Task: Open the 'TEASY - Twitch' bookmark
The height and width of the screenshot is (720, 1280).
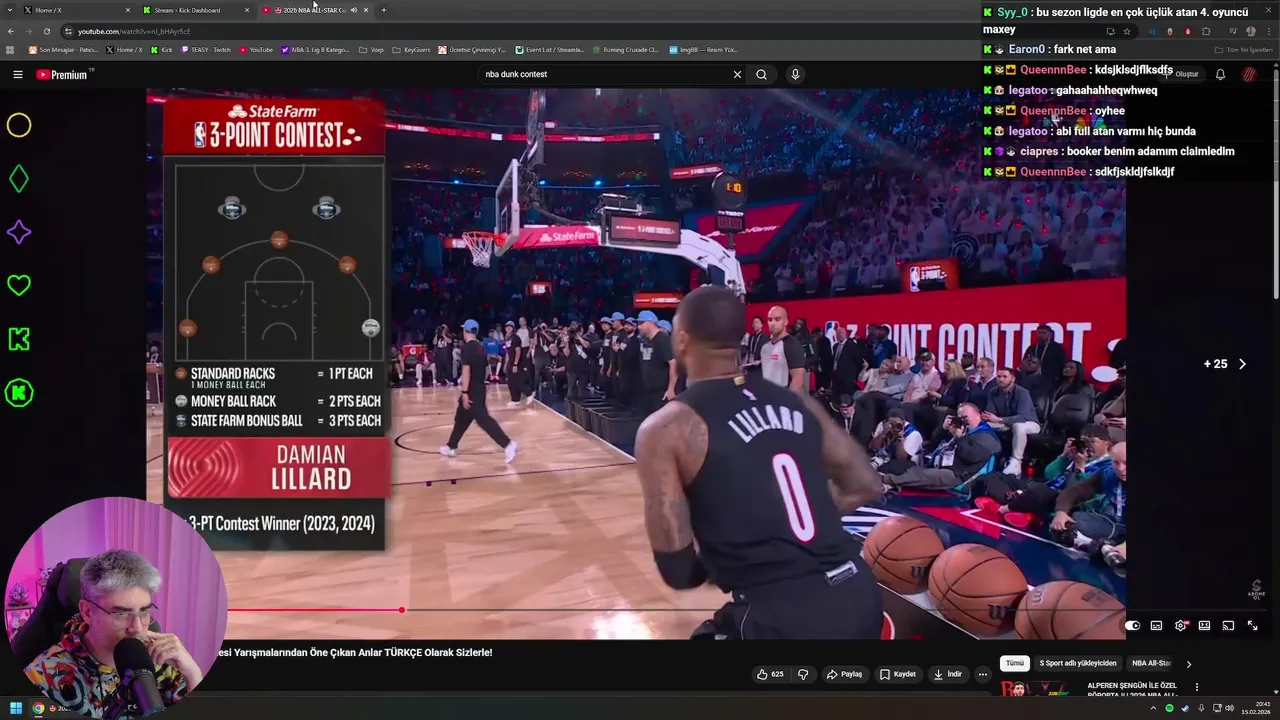Action: coord(206,49)
